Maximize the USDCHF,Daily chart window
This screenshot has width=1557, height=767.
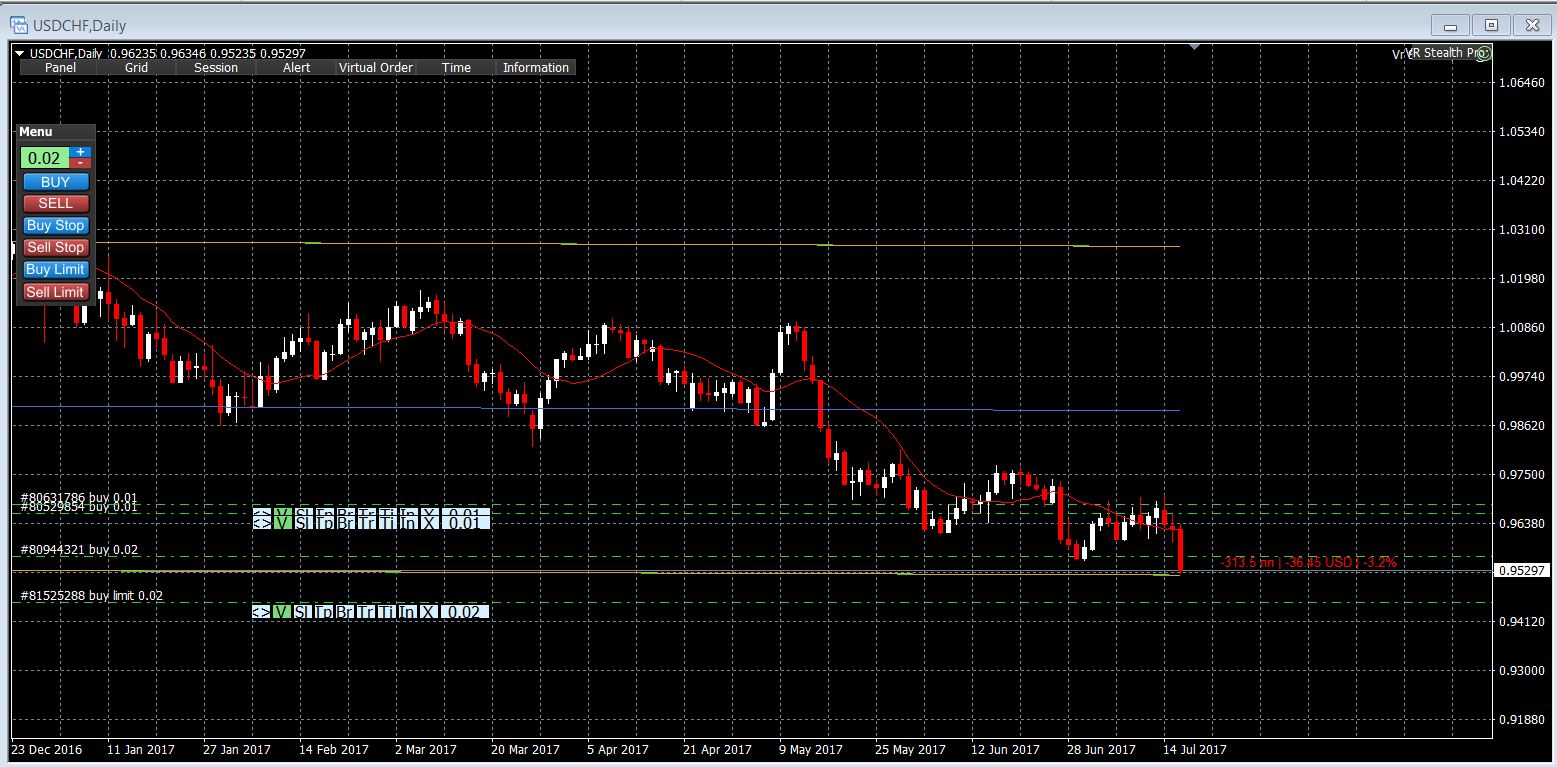tap(1491, 25)
